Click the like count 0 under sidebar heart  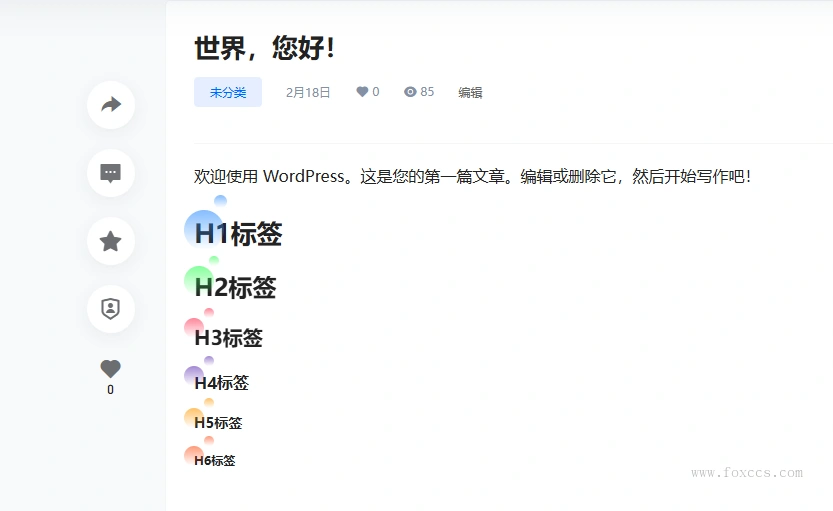click(x=110, y=390)
